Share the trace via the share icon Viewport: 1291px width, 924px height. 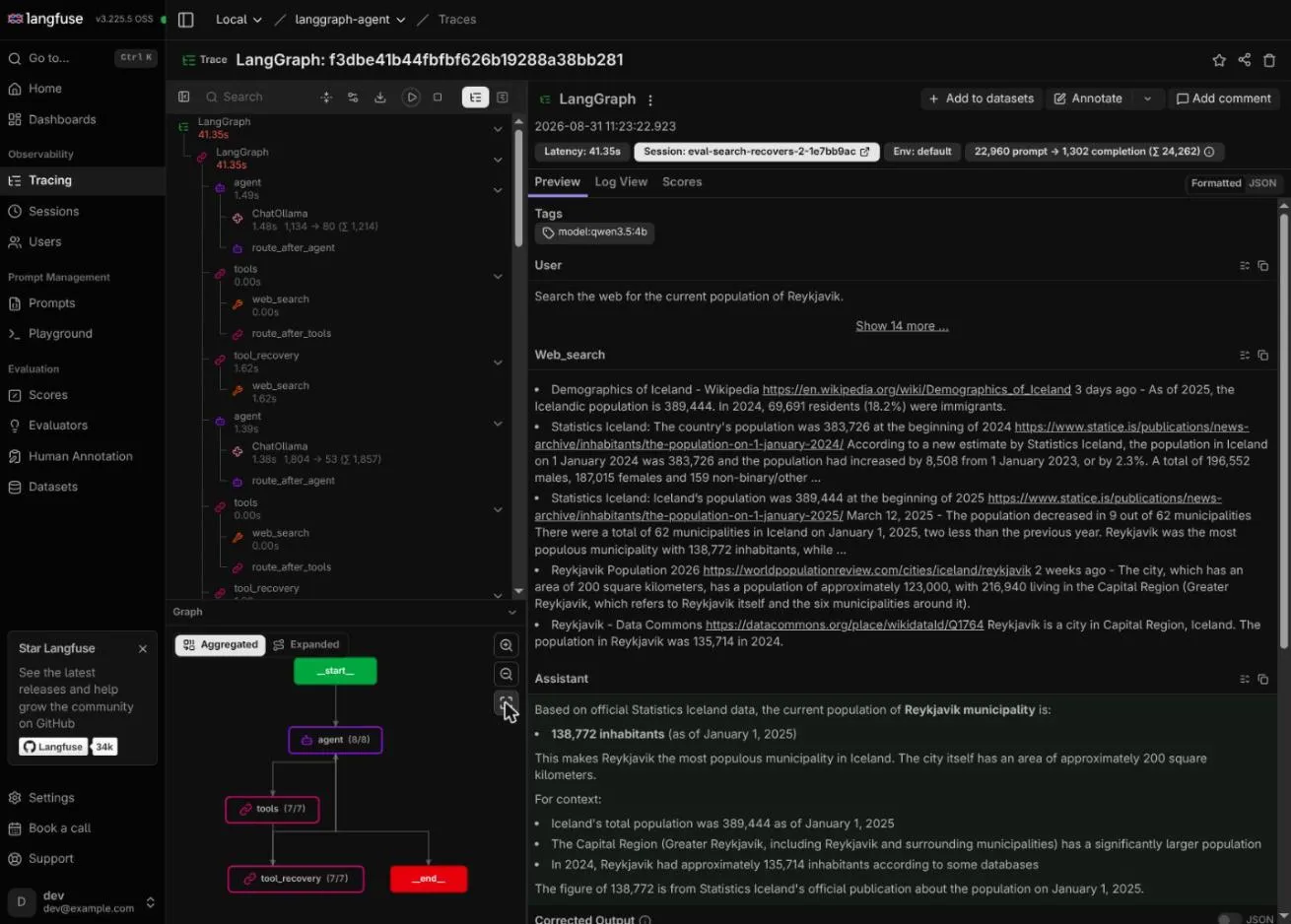(1245, 60)
